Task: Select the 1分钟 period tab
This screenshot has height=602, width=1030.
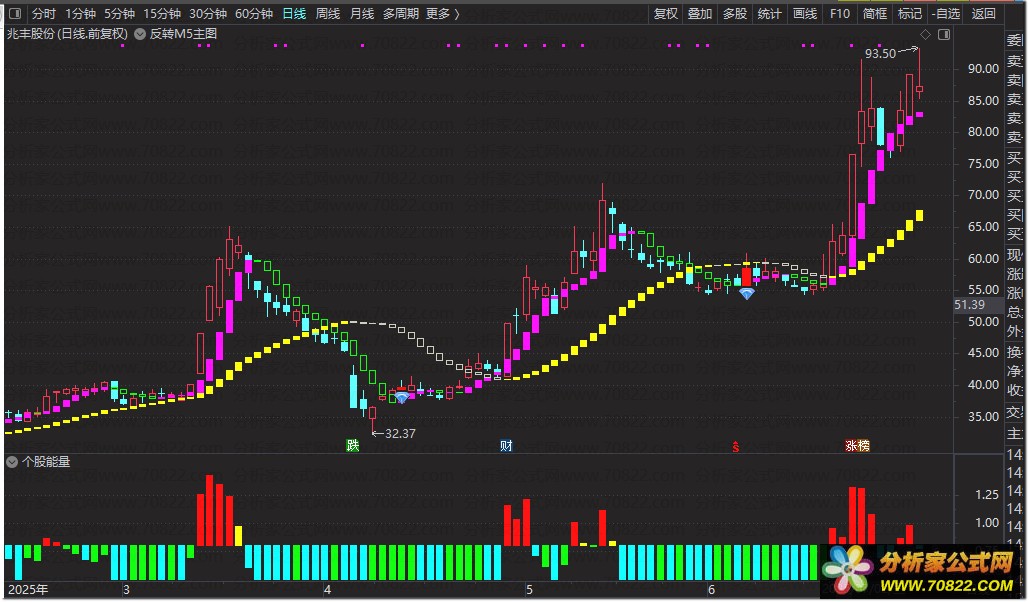Action: click(80, 13)
